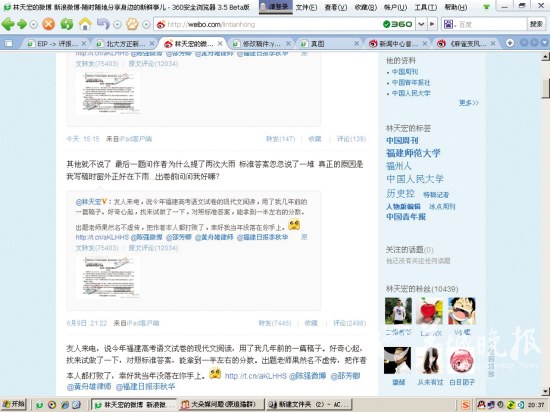The image size is (550, 412).
Task: Click 转发(7446) on the 21:22 post
Action: 275,323
